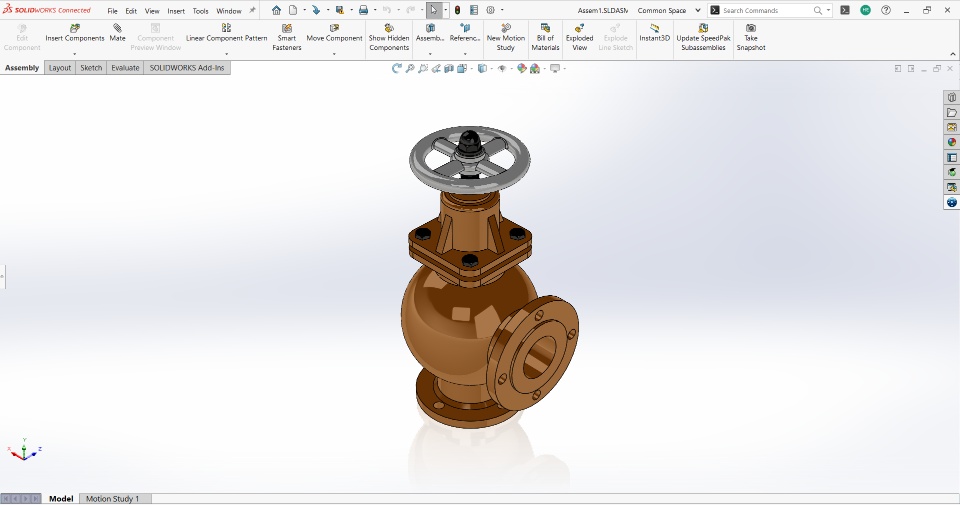This screenshot has height=505, width=960.
Task: Expand Assembly Features dropdown arrow
Action: (430, 54)
